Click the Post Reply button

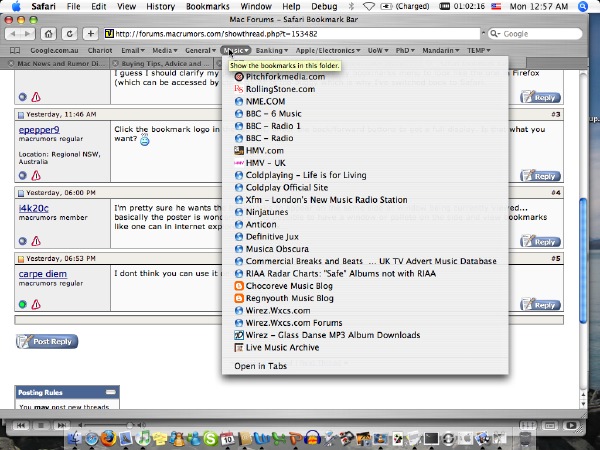coord(47,341)
